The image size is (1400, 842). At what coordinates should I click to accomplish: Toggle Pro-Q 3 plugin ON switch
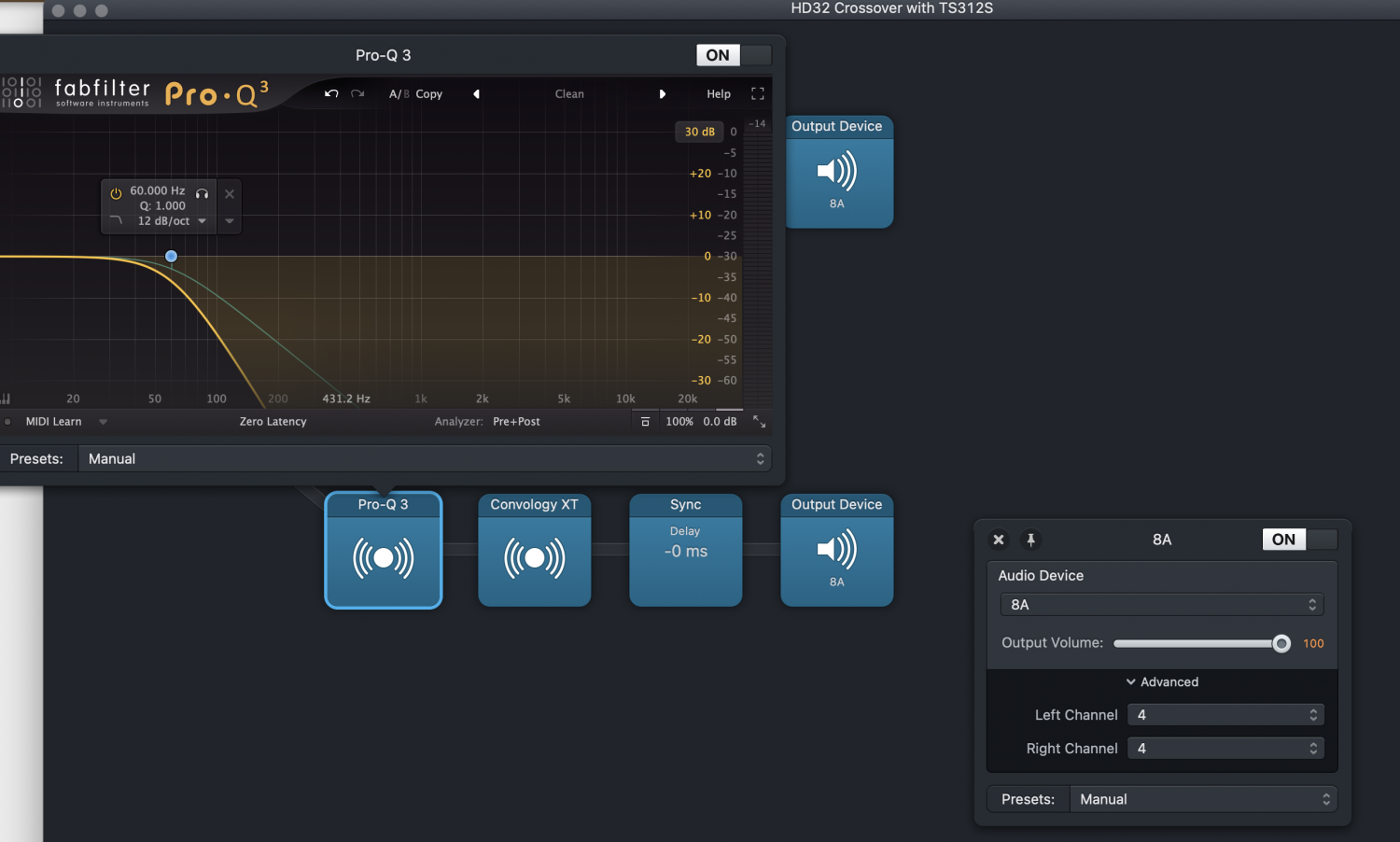click(734, 55)
